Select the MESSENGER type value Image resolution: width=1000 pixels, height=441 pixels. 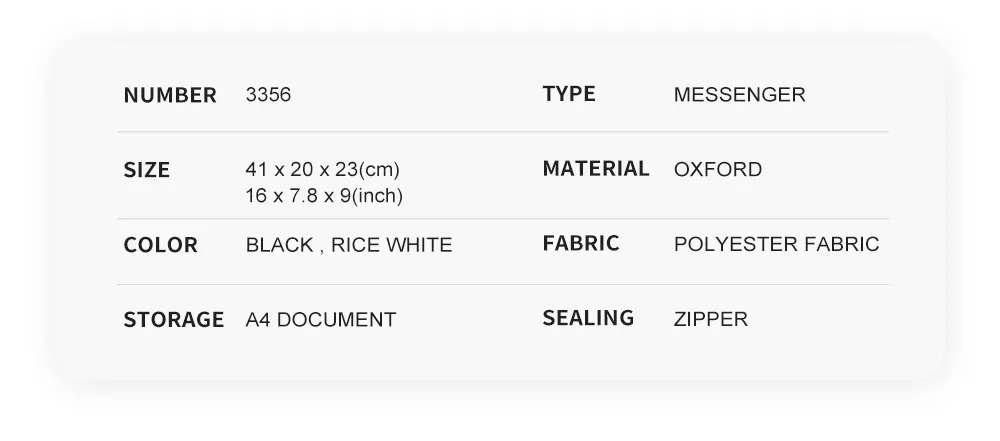tap(739, 94)
